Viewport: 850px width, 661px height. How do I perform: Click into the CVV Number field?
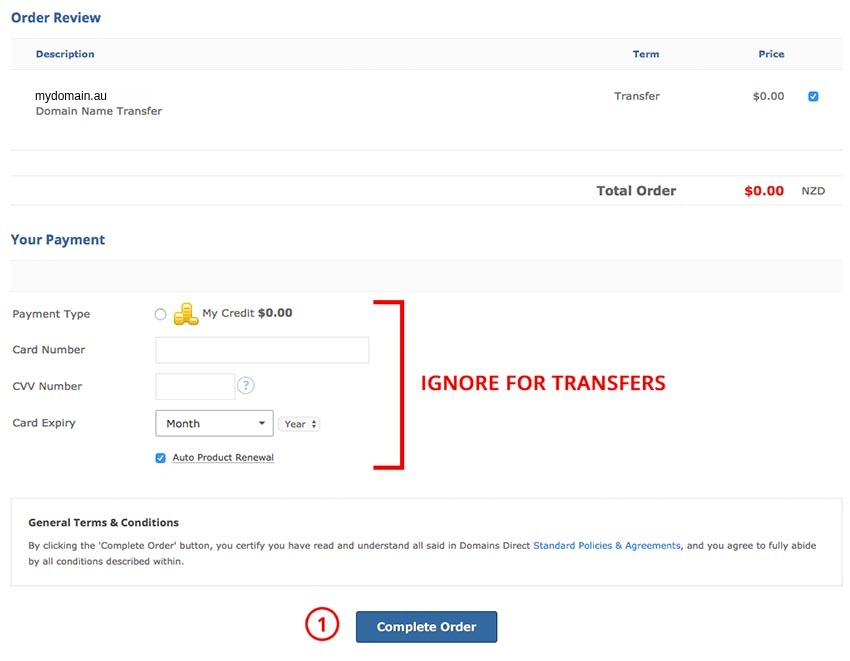pyautogui.click(x=195, y=386)
